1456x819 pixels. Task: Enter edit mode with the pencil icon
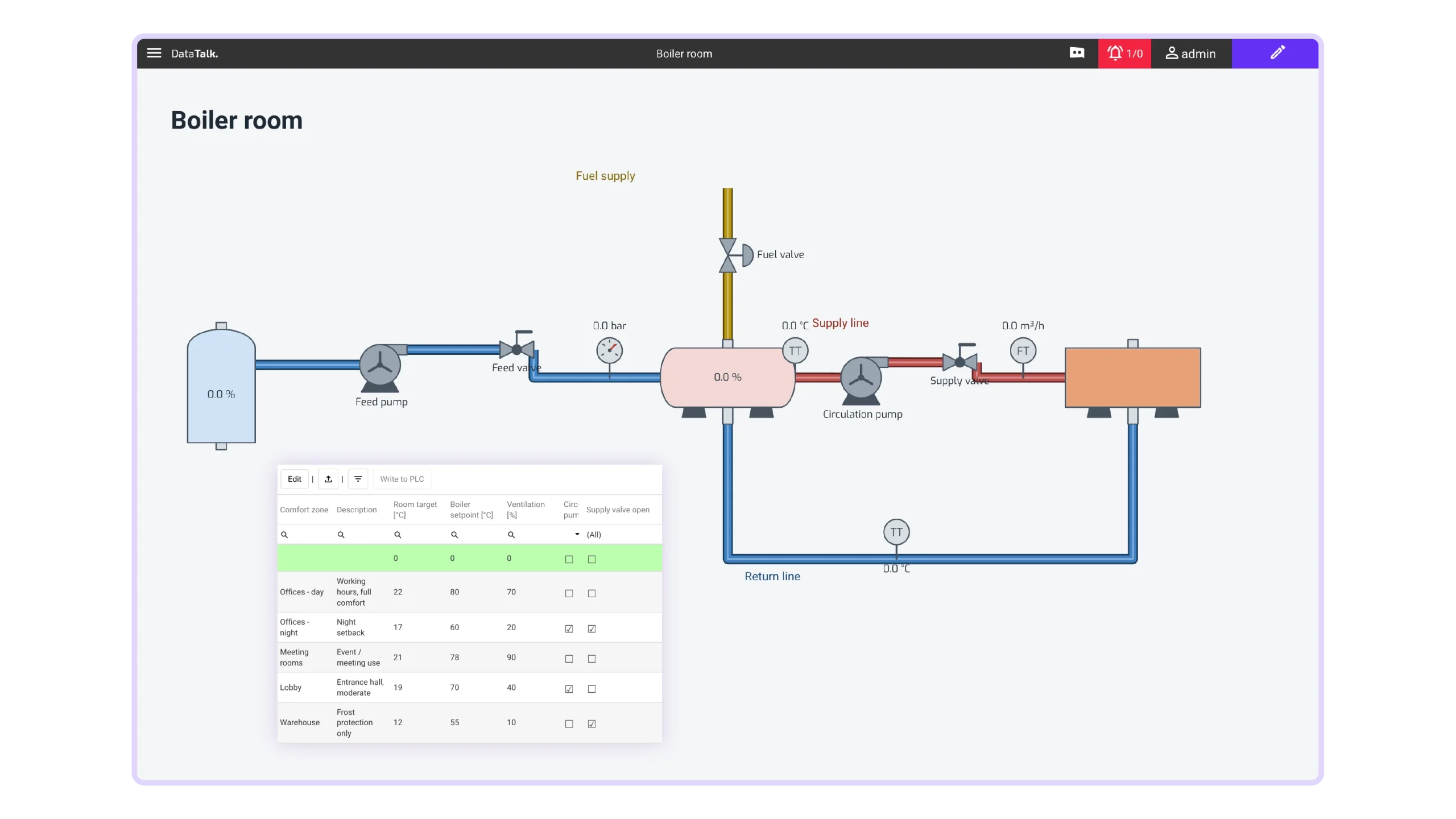(1275, 53)
